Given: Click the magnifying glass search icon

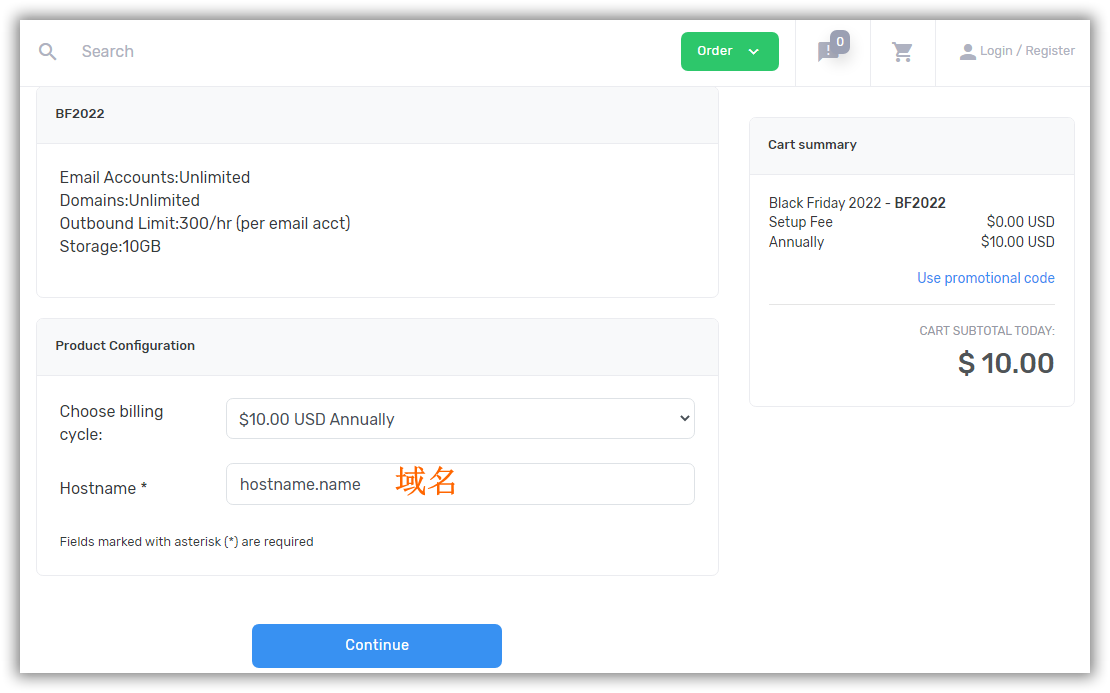Looking at the screenshot, I should pyautogui.click(x=47, y=51).
